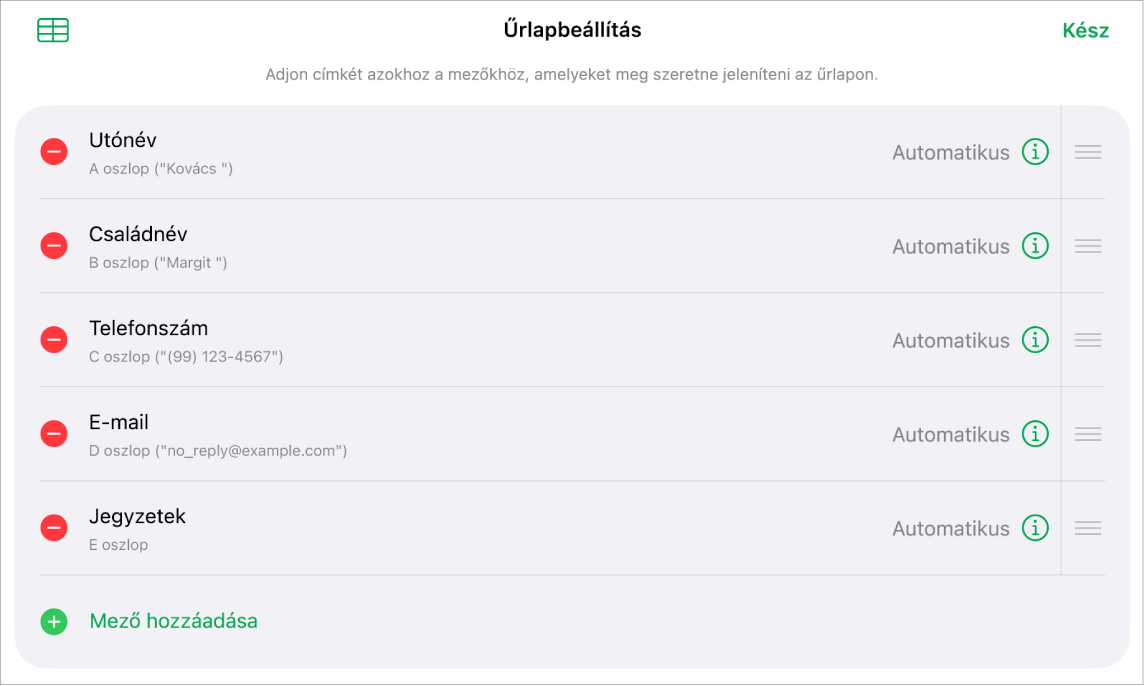Click Mező hozzáadása link
This screenshot has width=1146, height=686.
(x=173, y=621)
